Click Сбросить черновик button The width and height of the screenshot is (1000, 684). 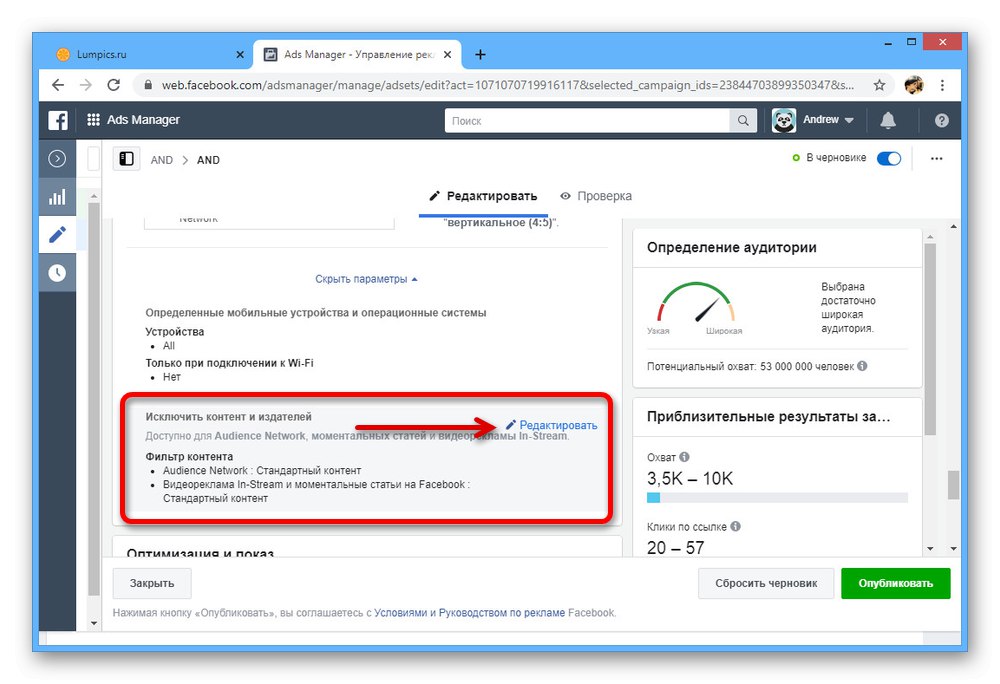coord(766,583)
